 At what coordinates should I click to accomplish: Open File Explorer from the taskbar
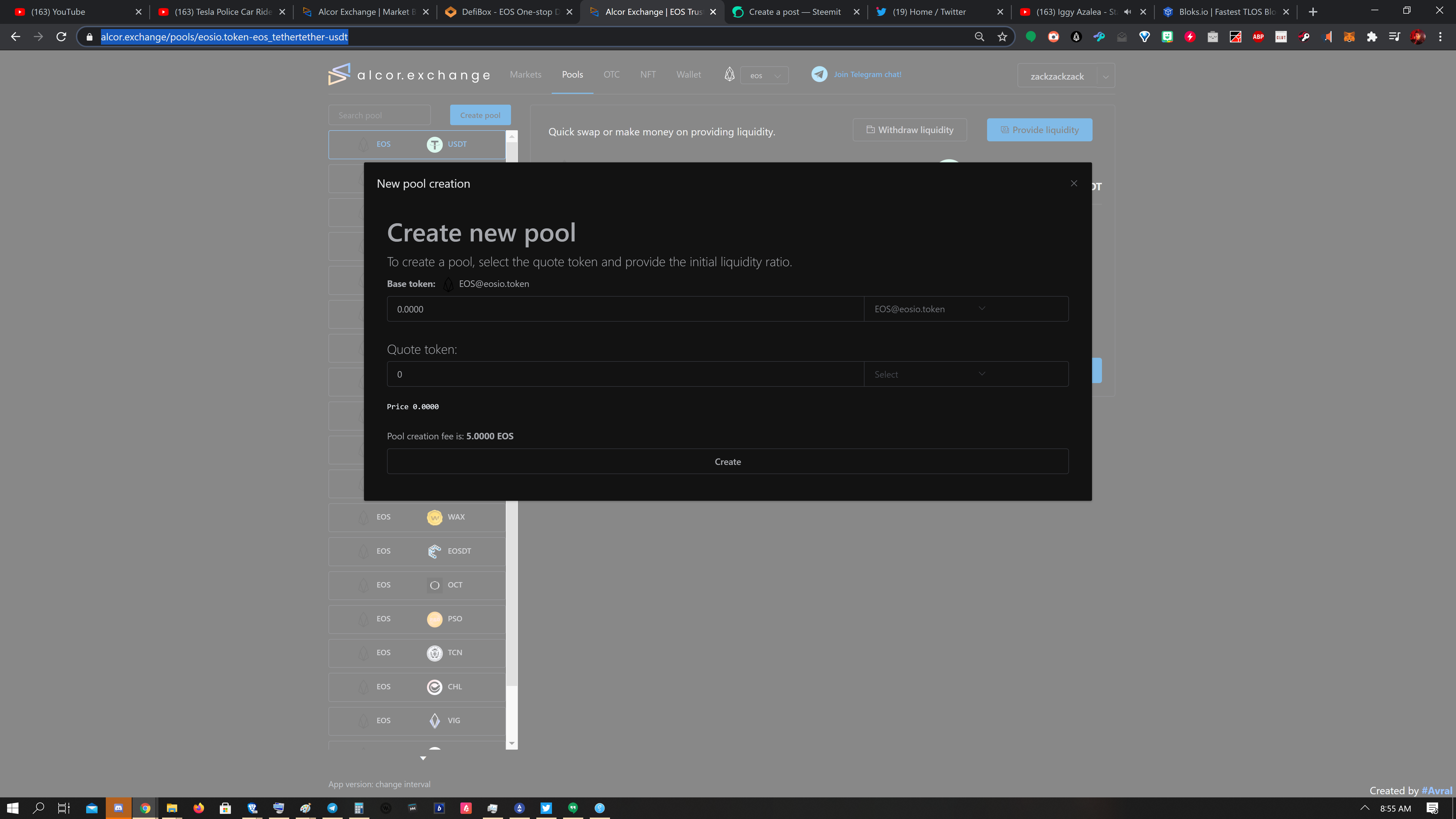(172, 808)
